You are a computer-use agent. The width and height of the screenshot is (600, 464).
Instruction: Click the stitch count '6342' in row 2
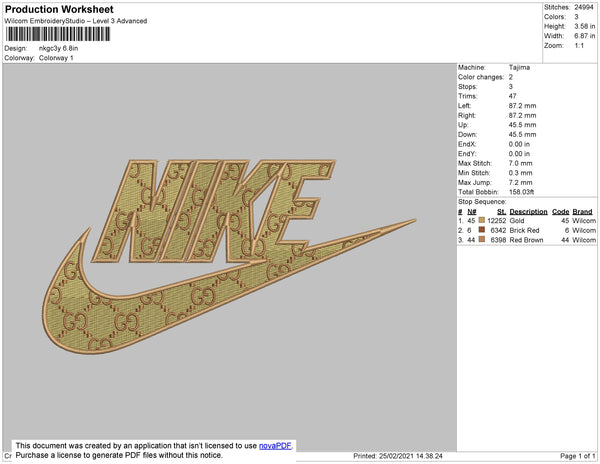pyautogui.click(x=498, y=230)
